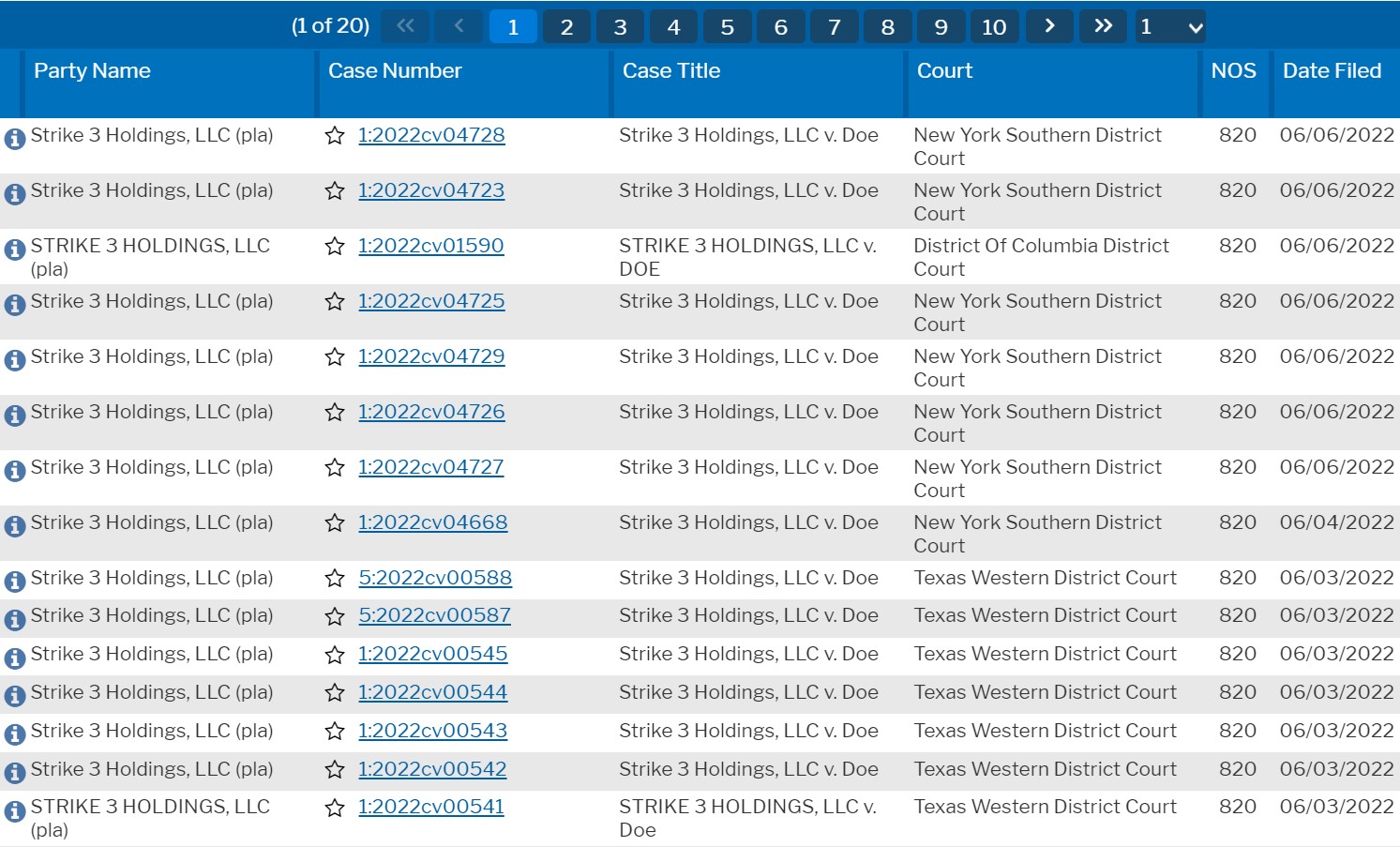This screenshot has height=847, width=1400.
Task: Favorite case 1:2022cv04727 using star
Action: tap(335, 468)
